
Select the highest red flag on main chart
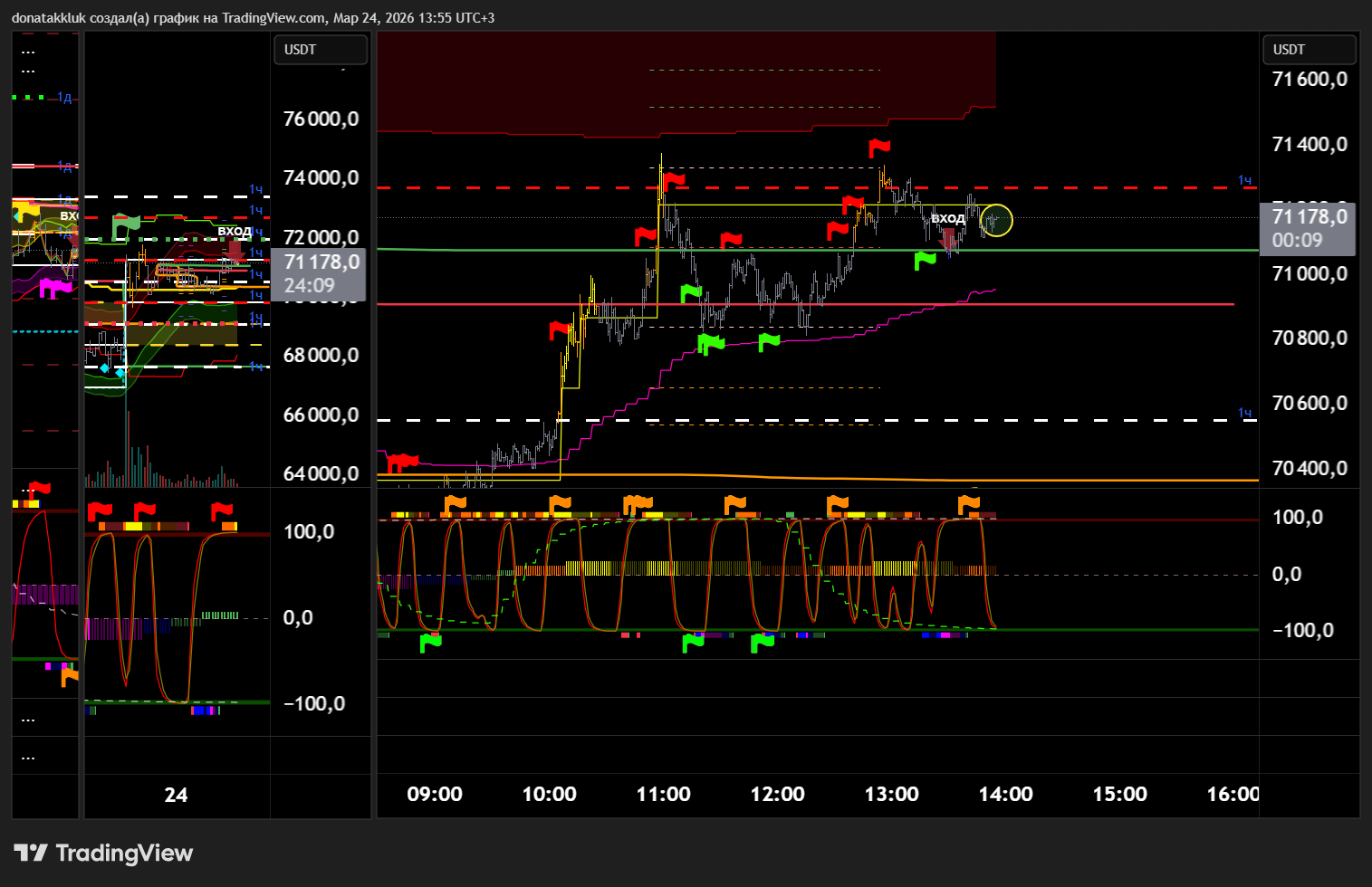click(878, 147)
